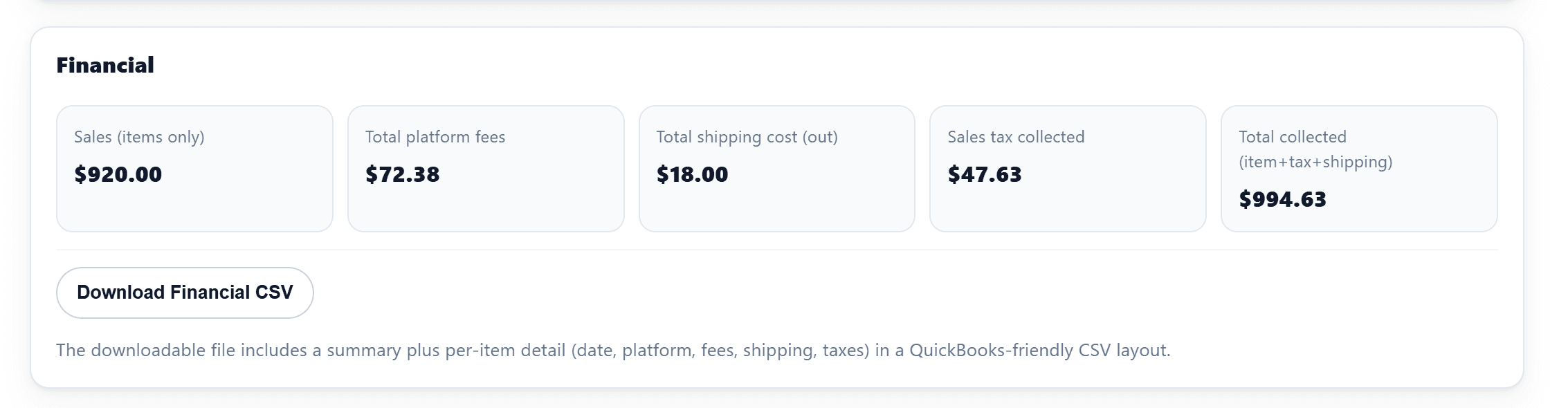The height and width of the screenshot is (408, 1568).
Task: Click the Download Financial CSV button
Action: point(184,293)
